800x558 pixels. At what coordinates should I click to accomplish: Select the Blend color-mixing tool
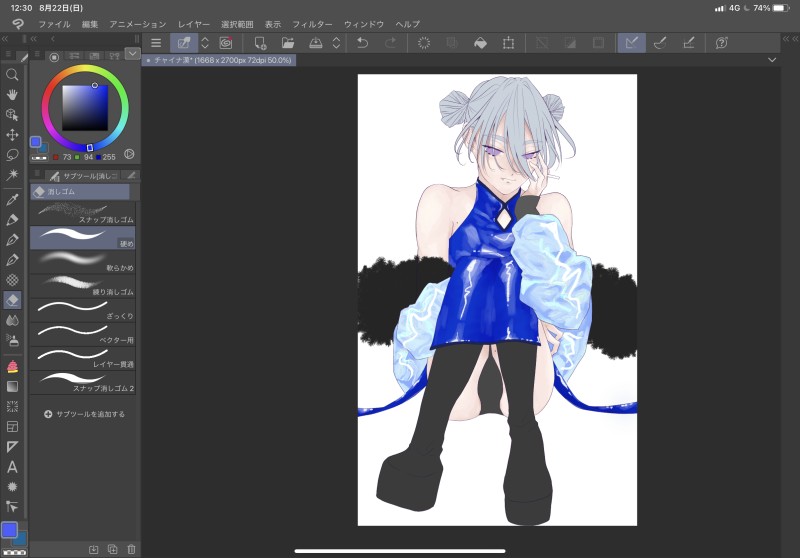pyautogui.click(x=12, y=320)
